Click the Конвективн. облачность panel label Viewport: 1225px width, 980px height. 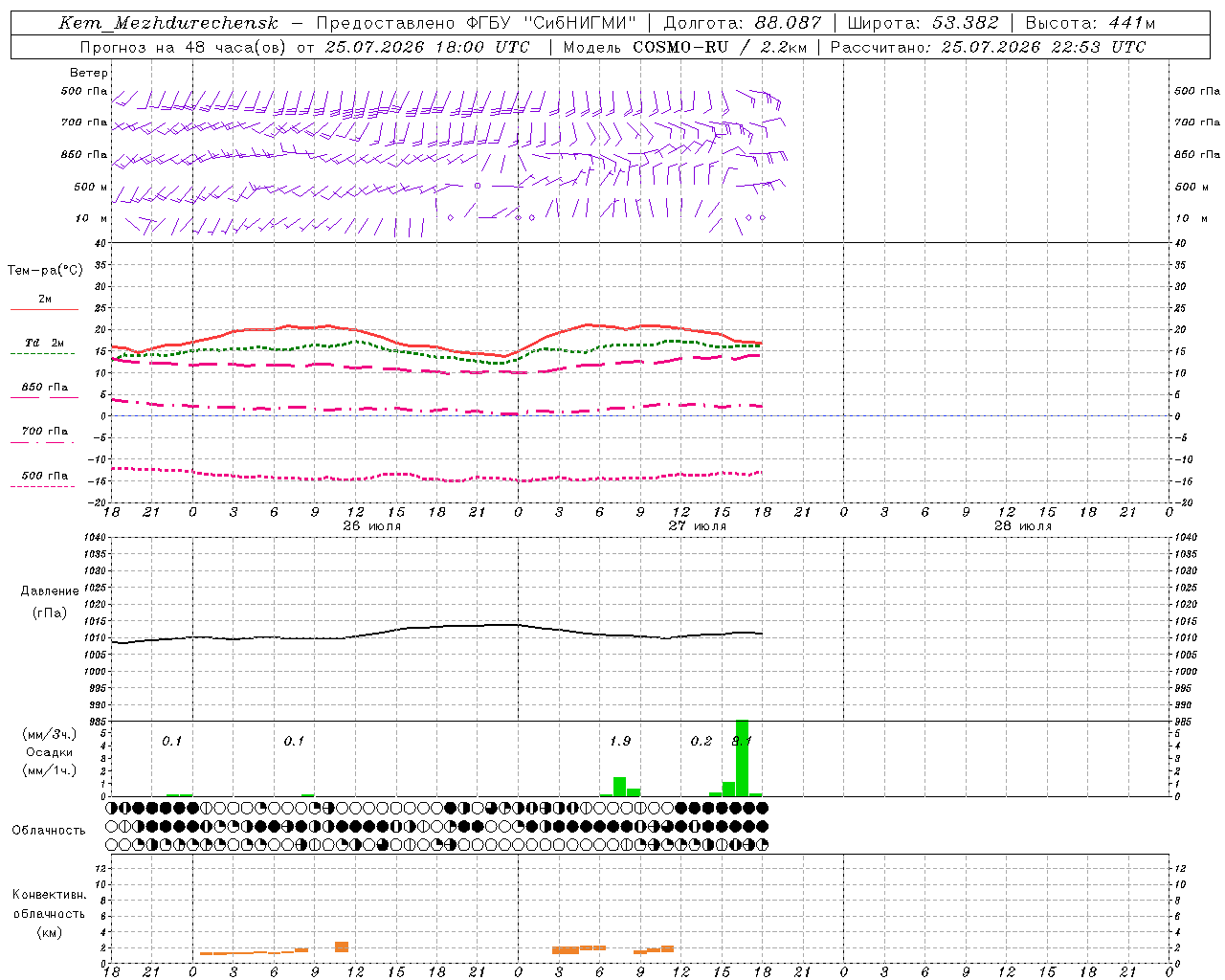(49, 913)
